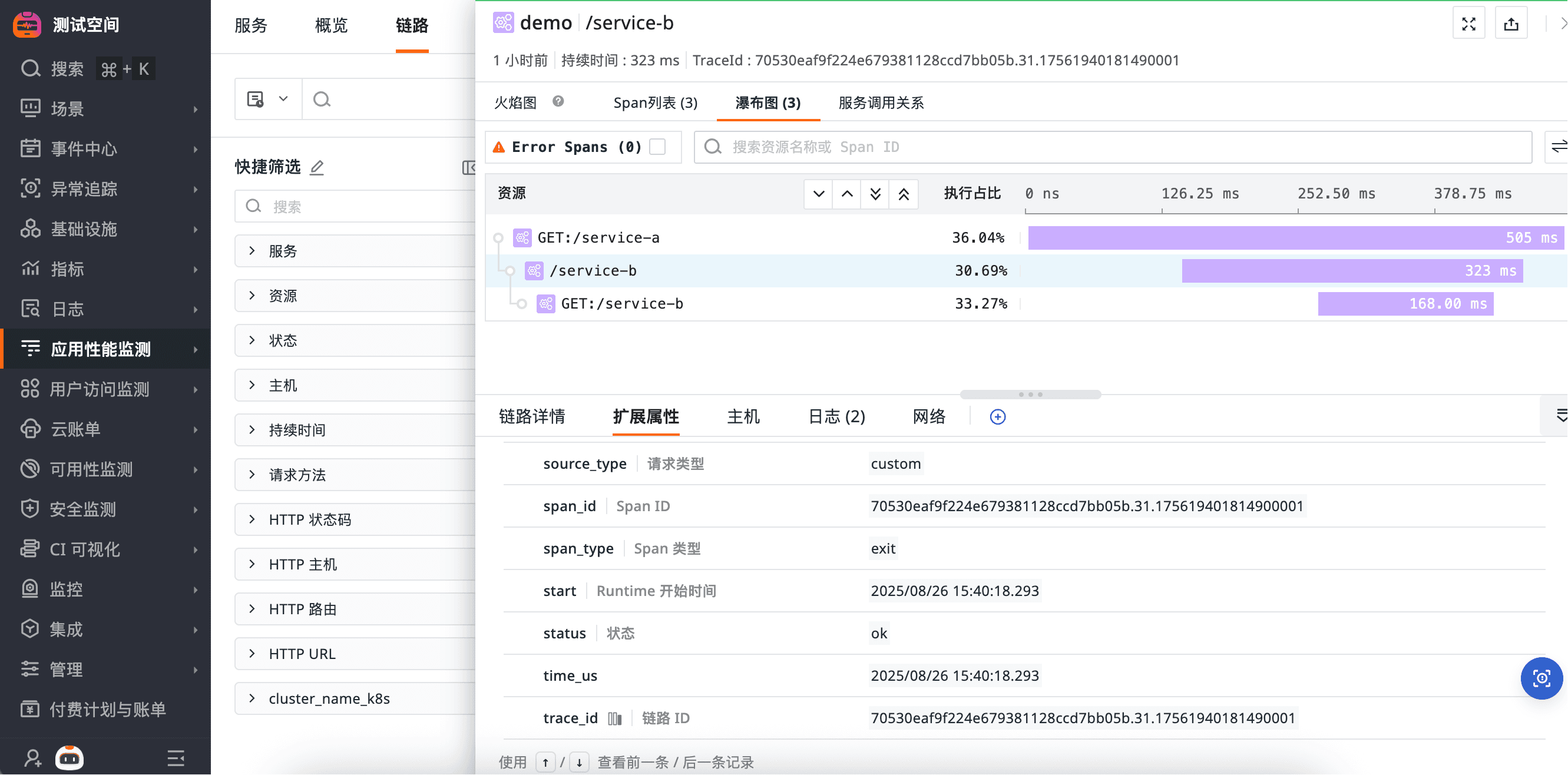Click the analysis icon beside trace_id
This screenshot has height=775, width=1568.
point(615,719)
